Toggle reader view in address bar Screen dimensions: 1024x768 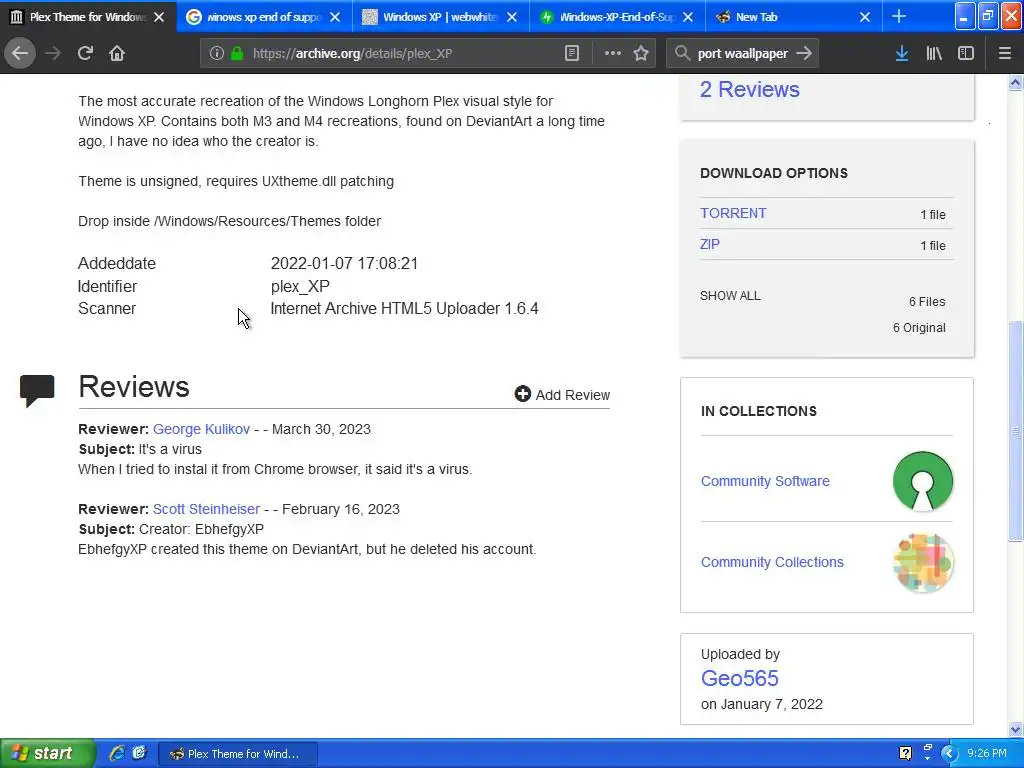click(571, 54)
